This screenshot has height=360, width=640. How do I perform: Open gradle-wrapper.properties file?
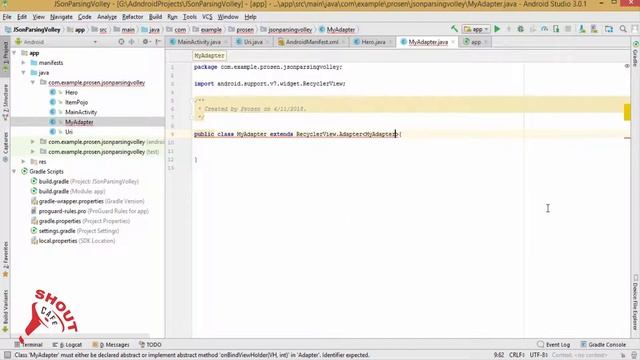(x=91, y=201)
